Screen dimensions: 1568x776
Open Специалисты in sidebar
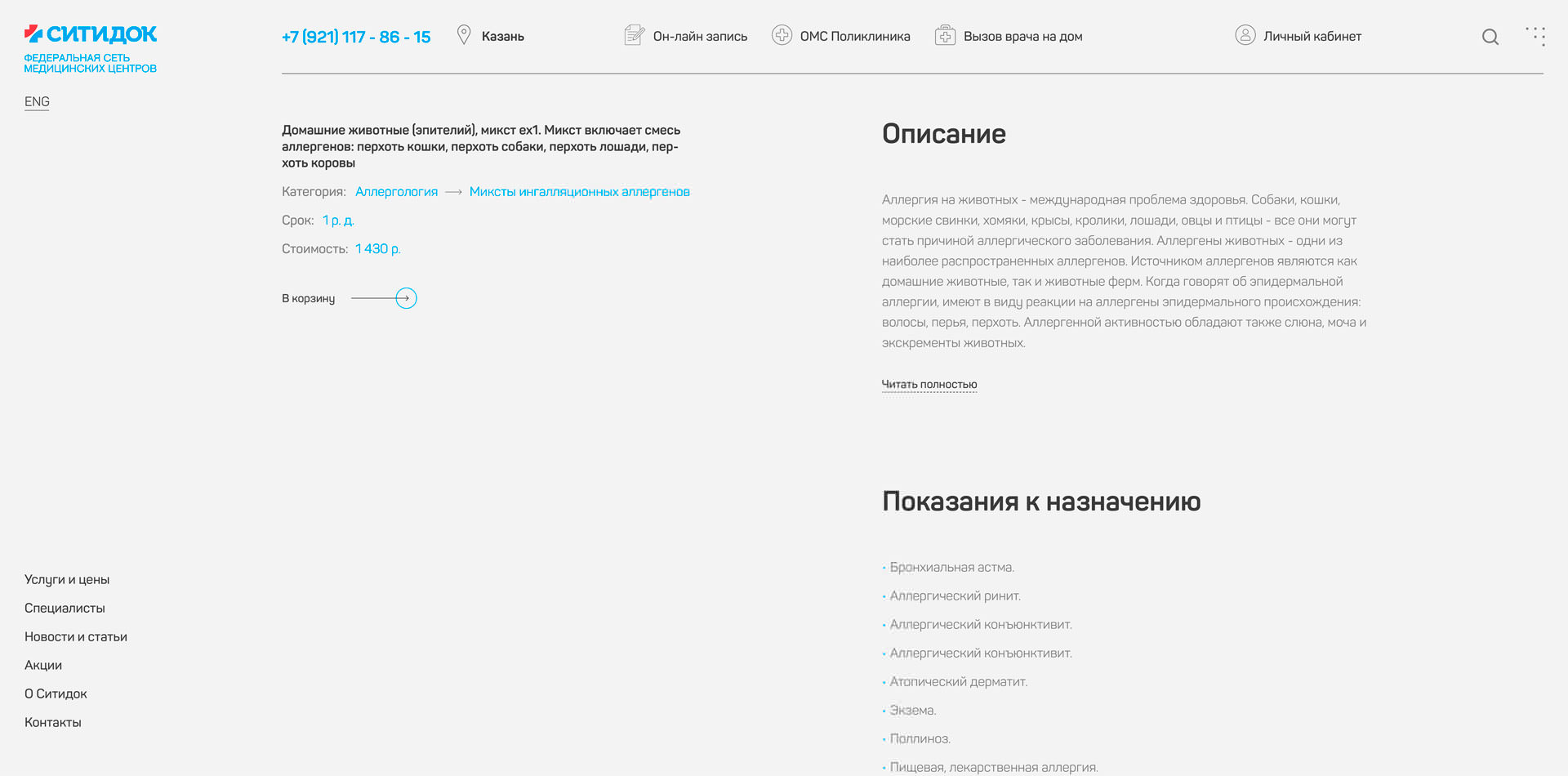[x=65, y=608]
